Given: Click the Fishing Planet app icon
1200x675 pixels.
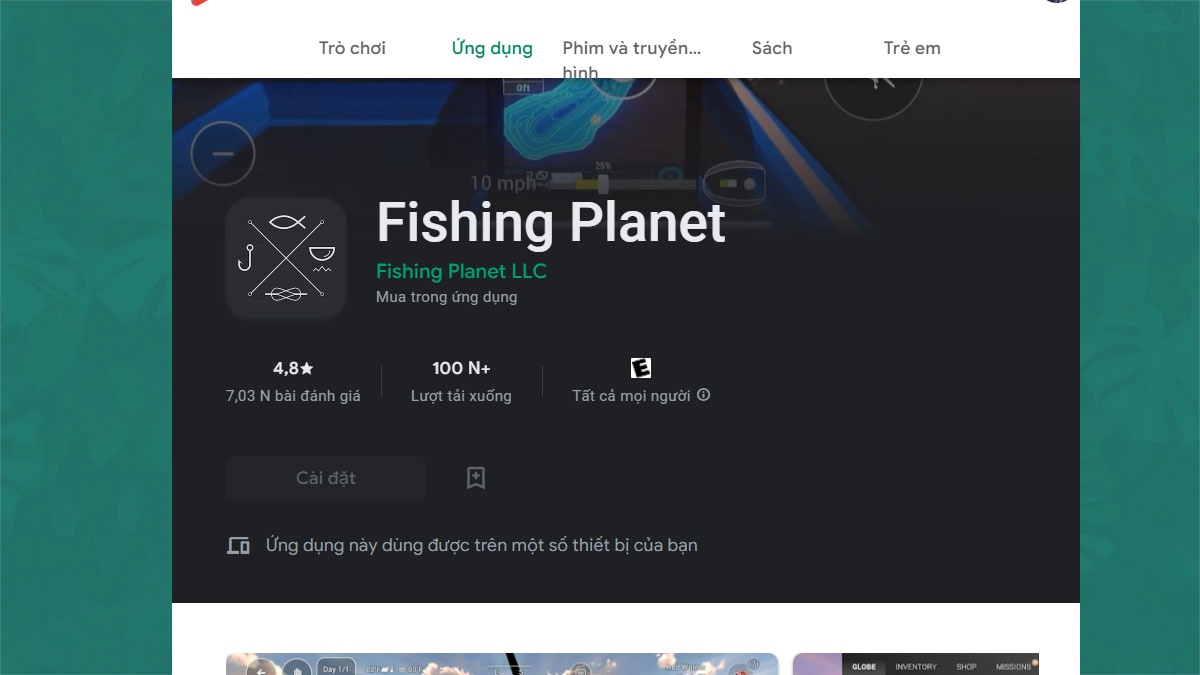Looking at the screenshot, I should pyautogui.click(x=285, y=258).
